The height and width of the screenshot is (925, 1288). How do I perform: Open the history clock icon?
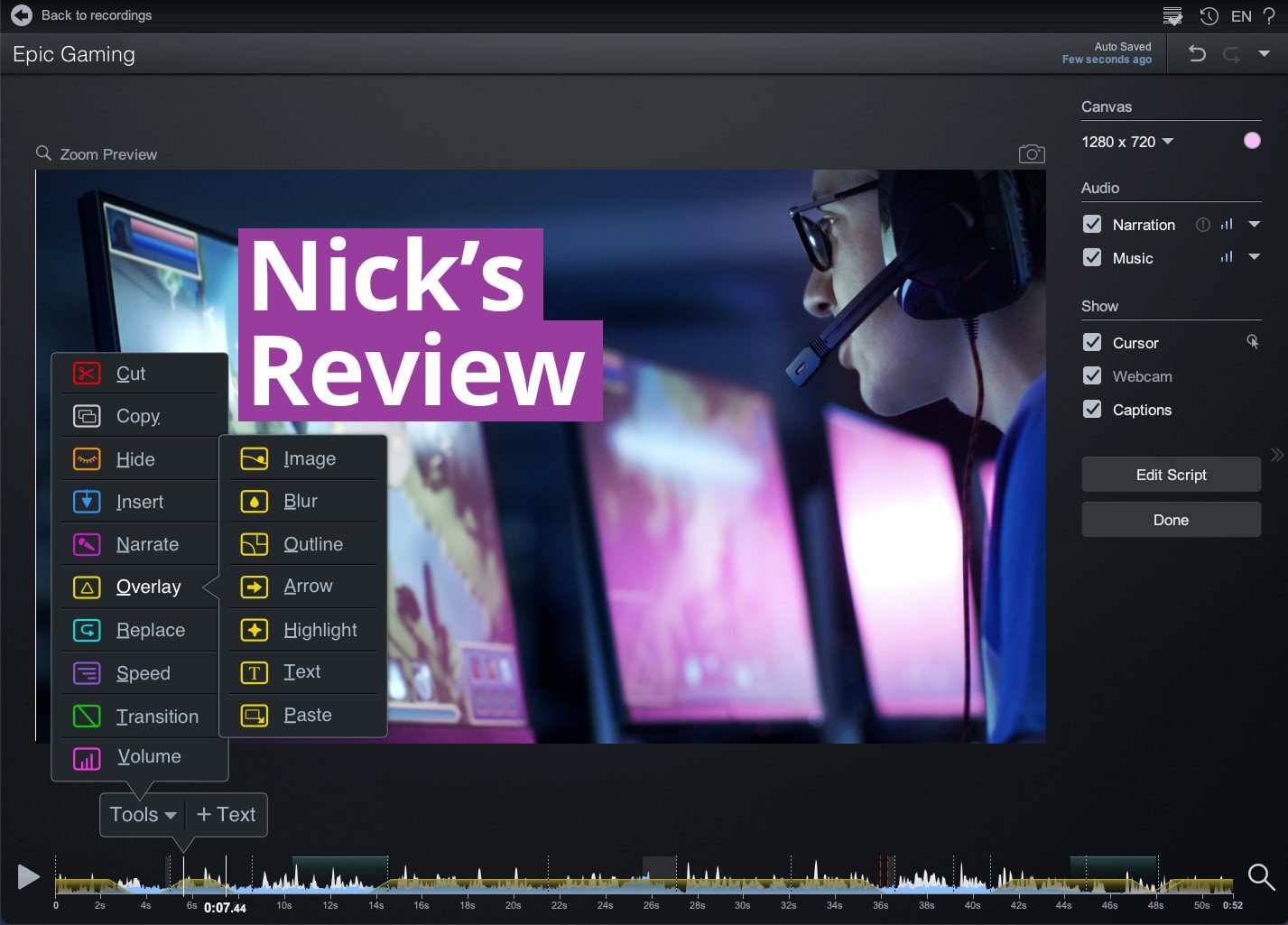click(x=1209, y=15)
